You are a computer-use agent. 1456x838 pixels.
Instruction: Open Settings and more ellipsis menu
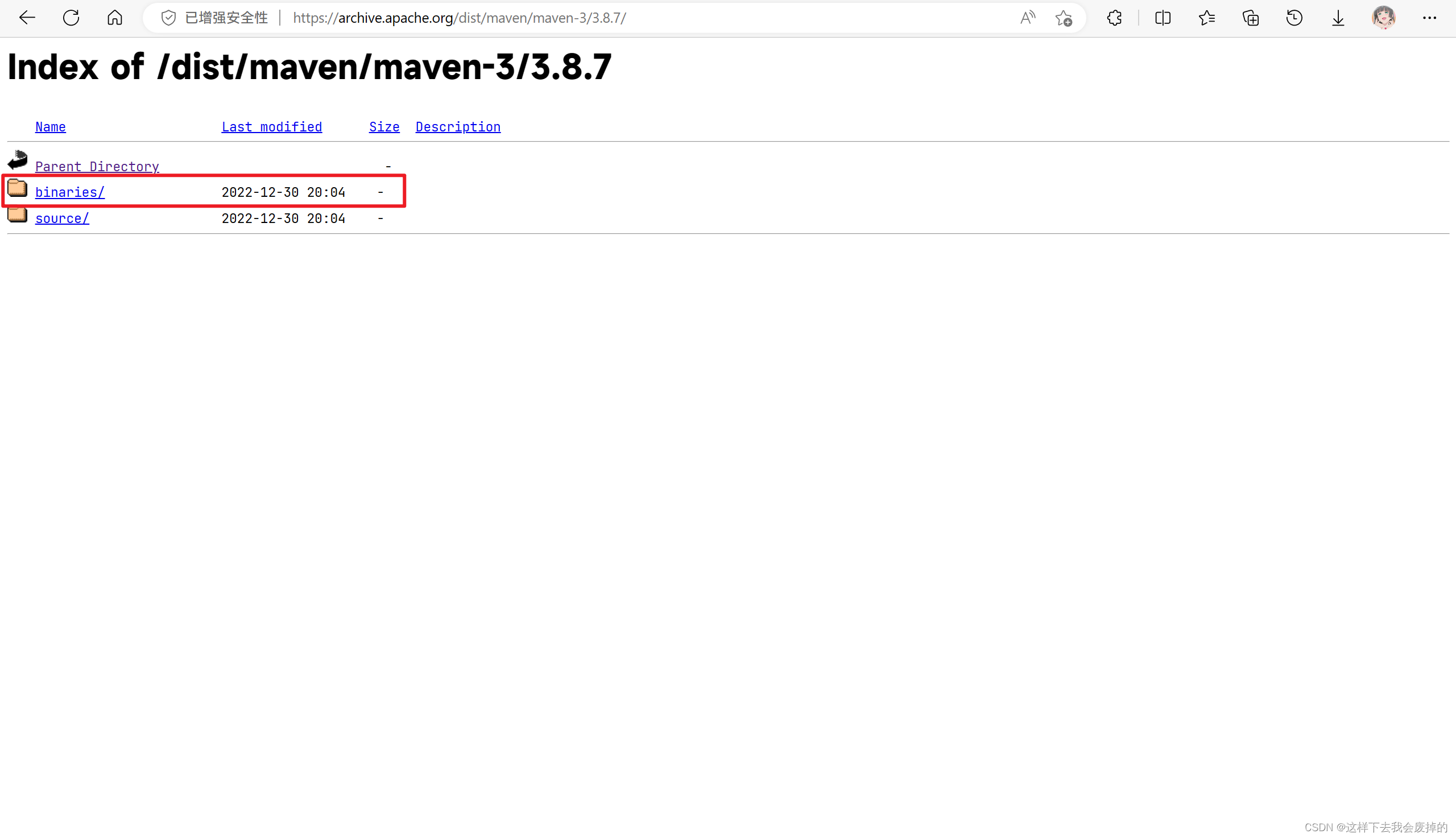coord(1429,18)
